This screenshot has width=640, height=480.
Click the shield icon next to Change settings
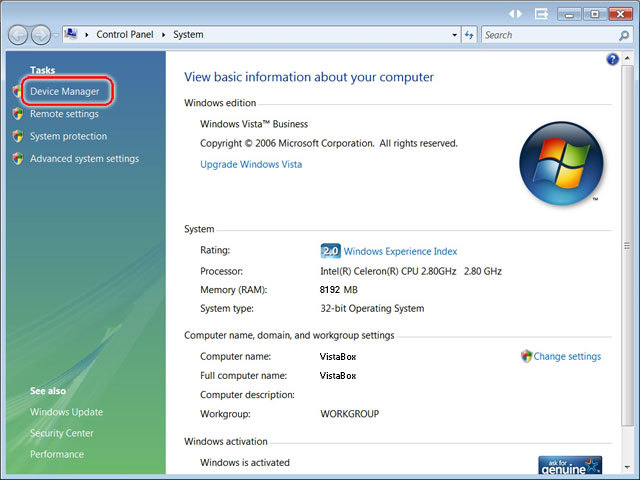pos(526,356)
